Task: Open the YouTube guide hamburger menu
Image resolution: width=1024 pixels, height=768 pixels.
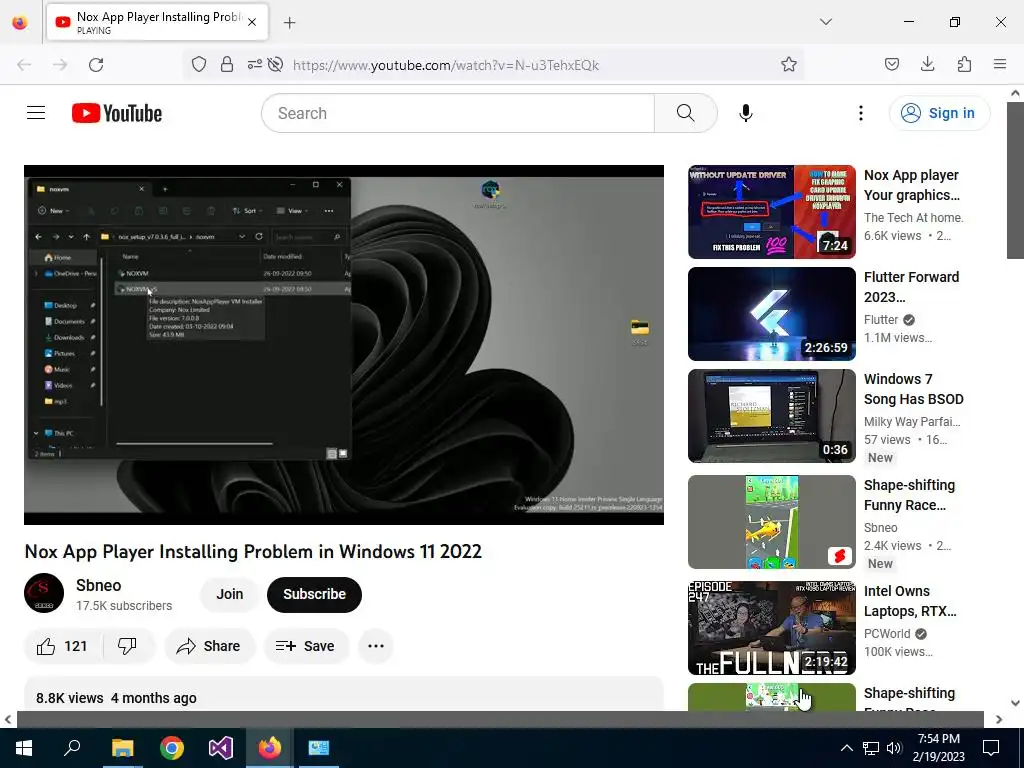Action: click(36, 113)
